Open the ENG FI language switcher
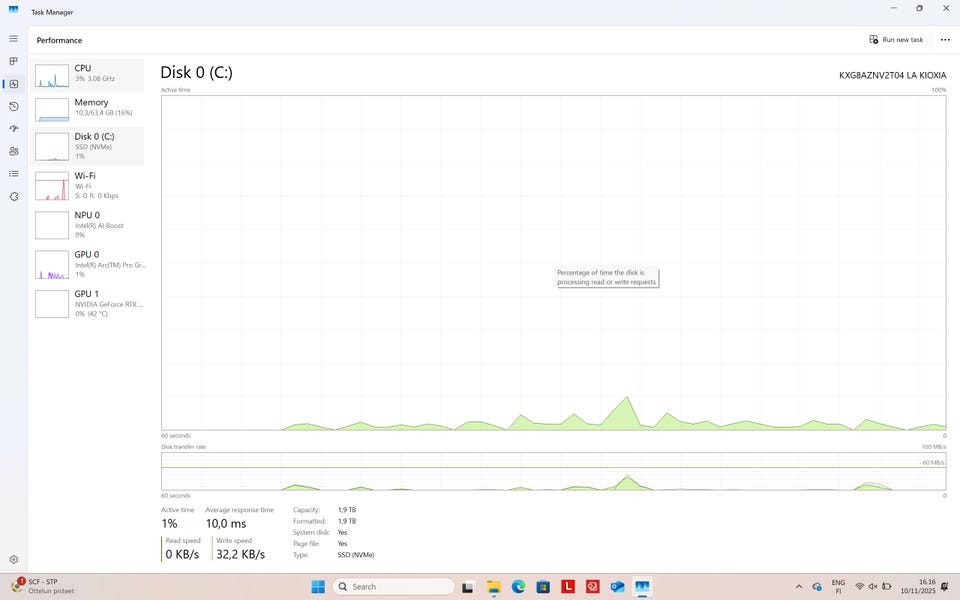 click(838, 587)
